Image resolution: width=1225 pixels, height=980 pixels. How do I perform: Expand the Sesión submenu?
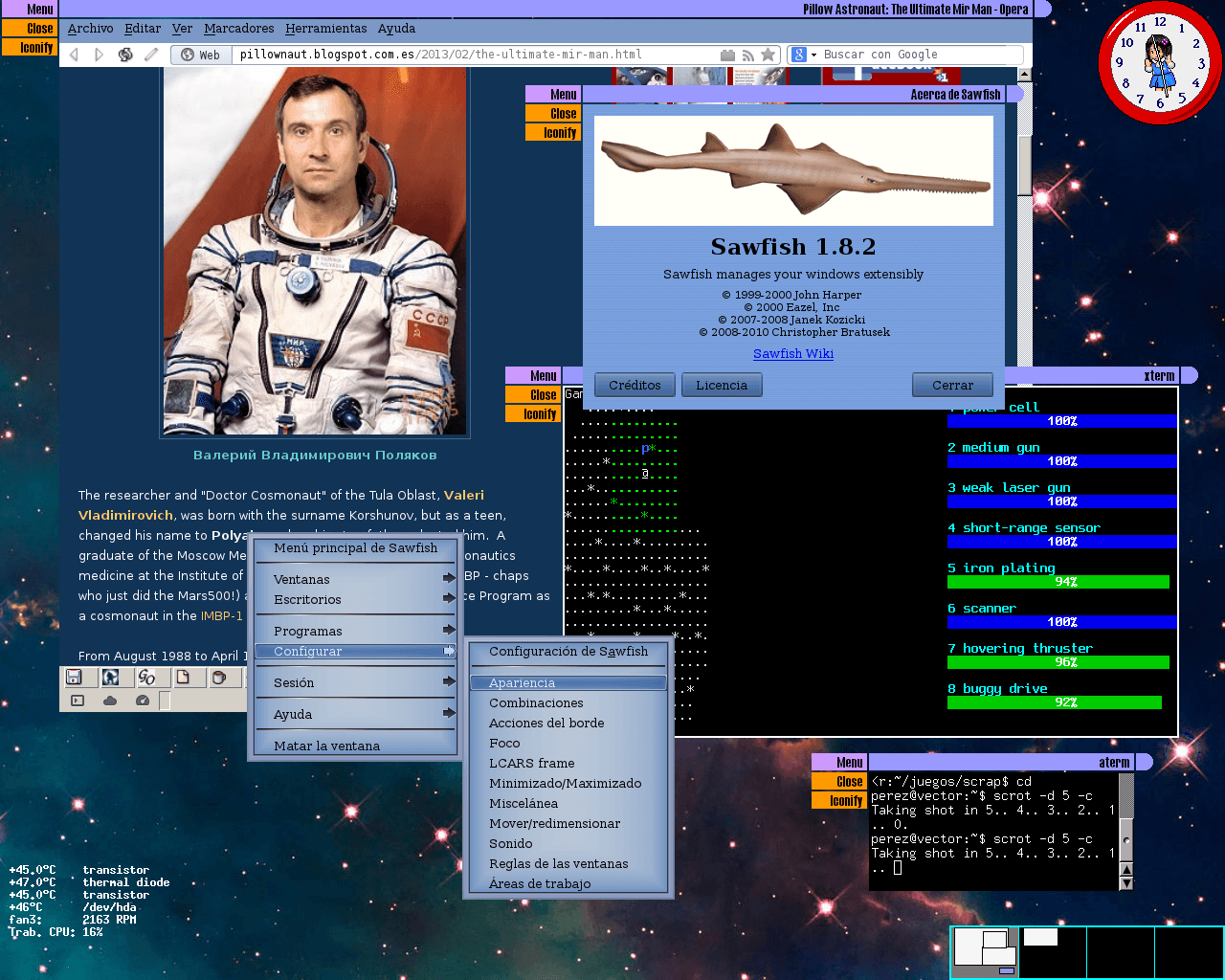click(354, 682)
